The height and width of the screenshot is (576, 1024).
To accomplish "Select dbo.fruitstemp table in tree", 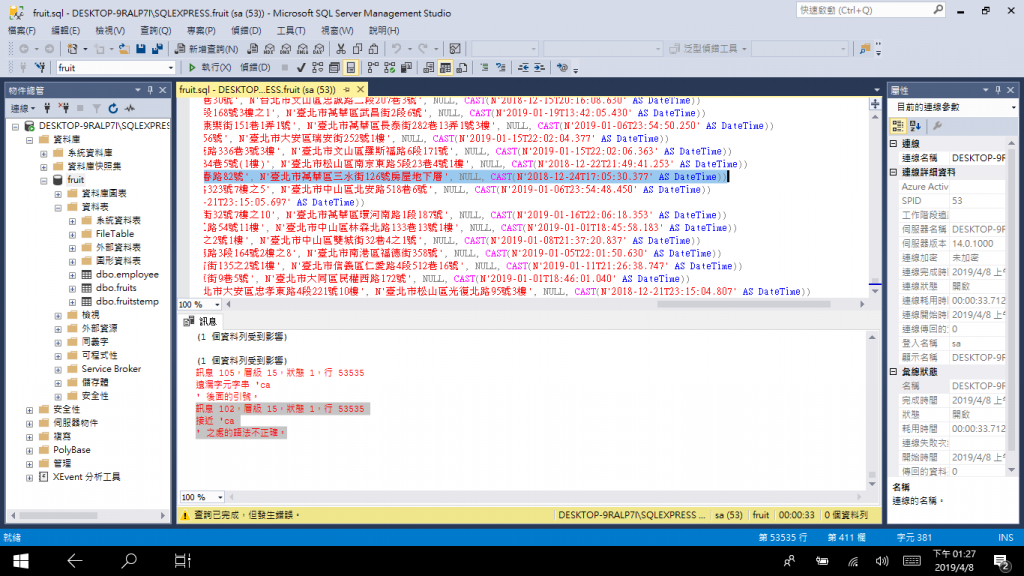I will click(127, 302).
